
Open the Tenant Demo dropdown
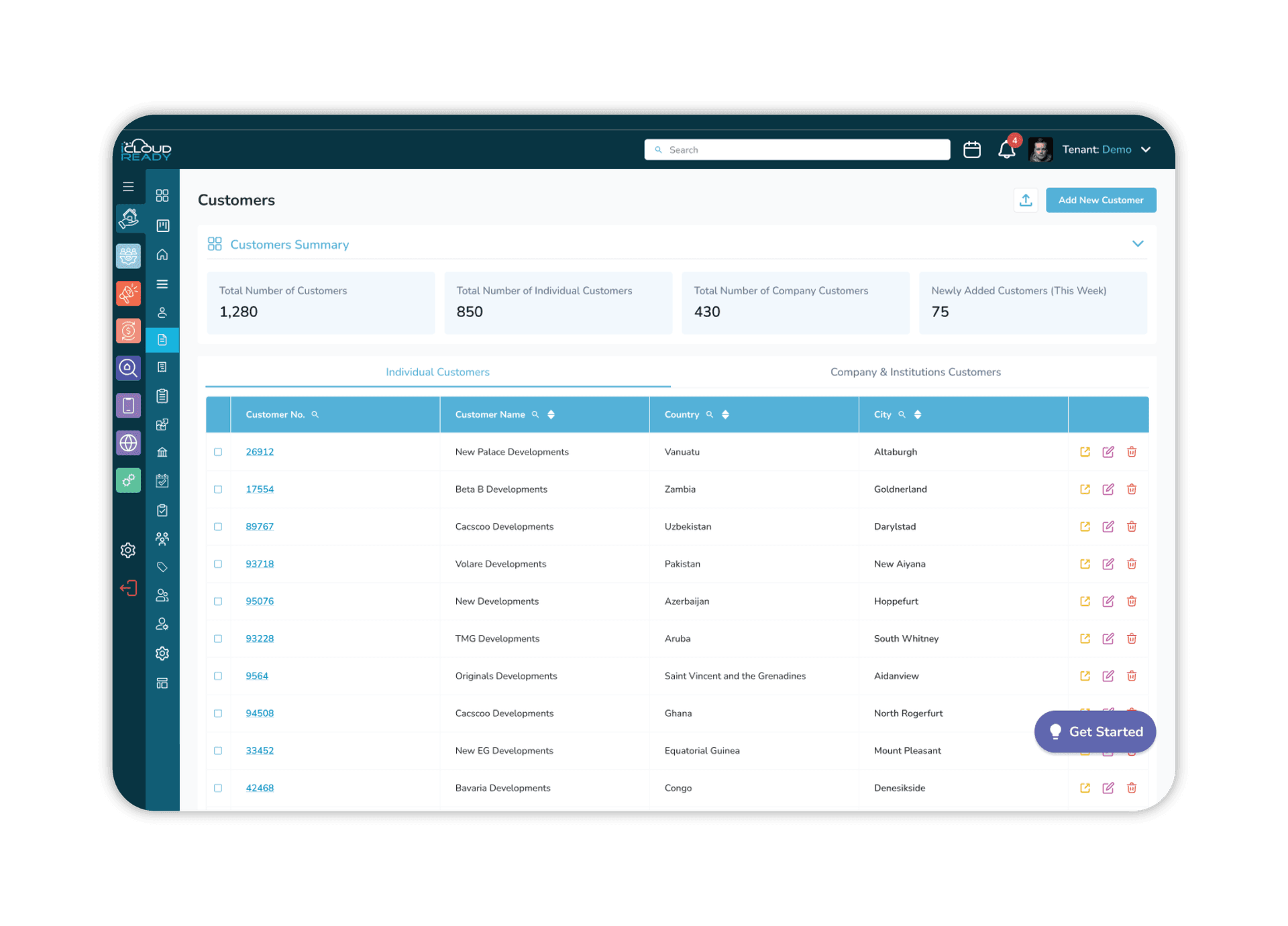pyautogui.click(x=1107, y=149)
